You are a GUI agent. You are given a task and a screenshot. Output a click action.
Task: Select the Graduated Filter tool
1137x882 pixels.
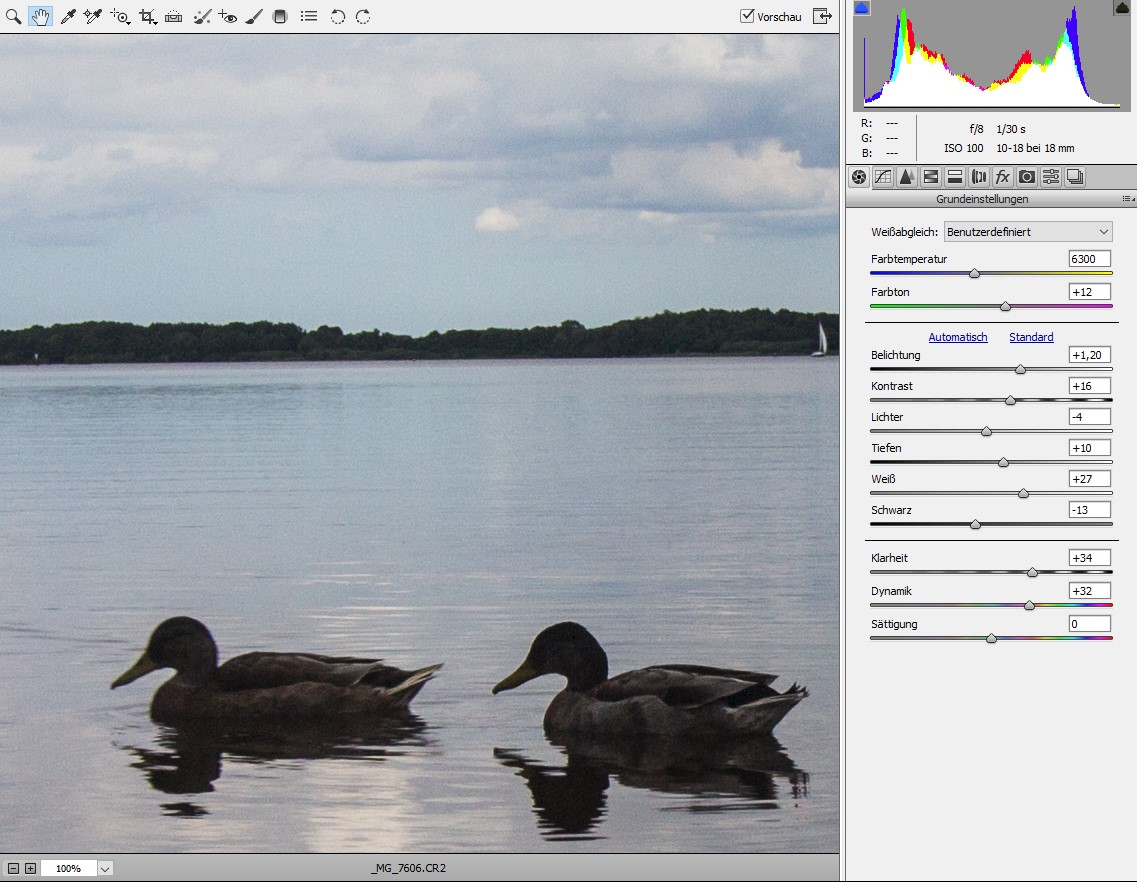280,17
